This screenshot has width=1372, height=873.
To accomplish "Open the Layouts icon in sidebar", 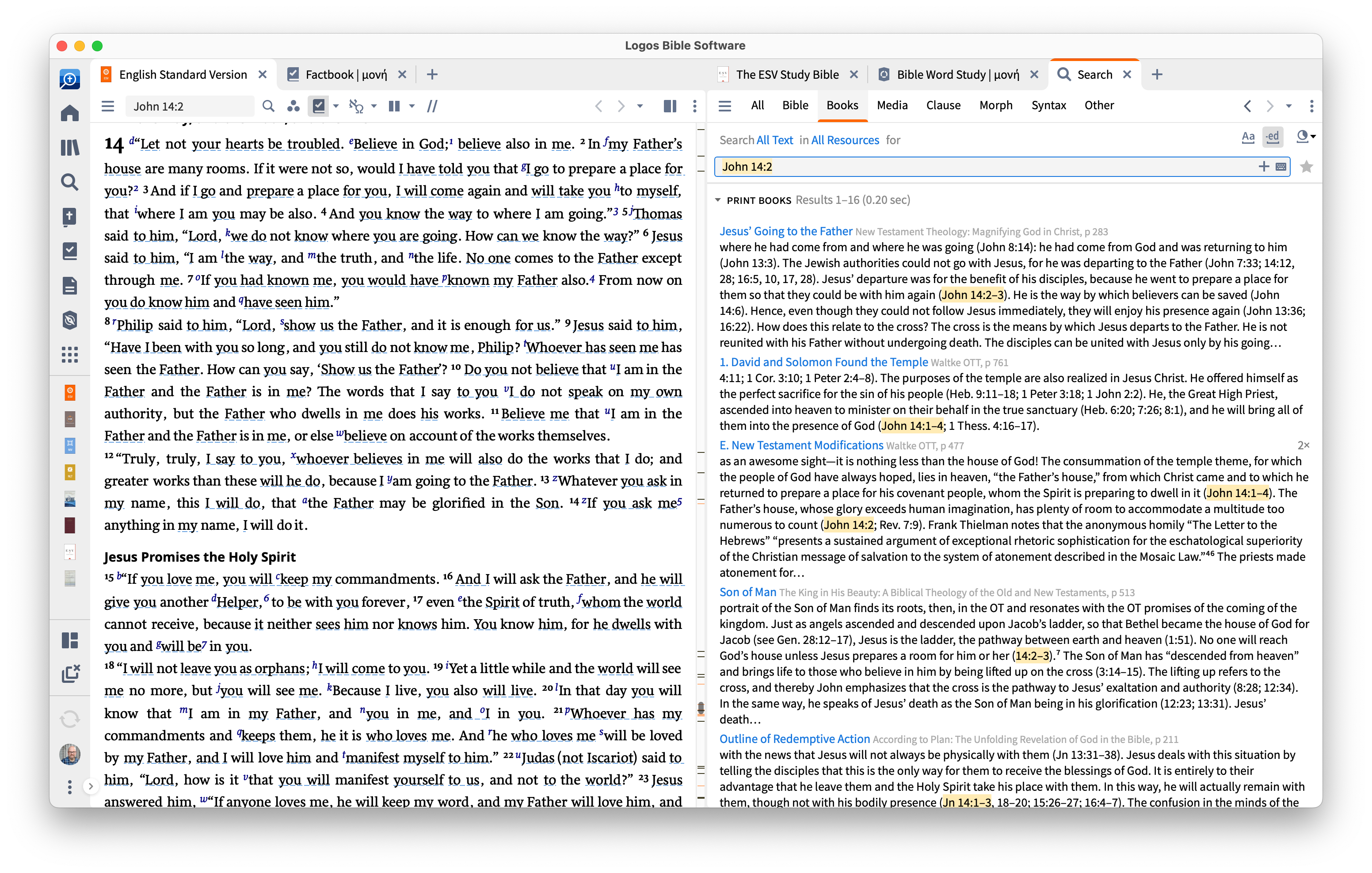I will pyautogui.click(x=69, y=640).
